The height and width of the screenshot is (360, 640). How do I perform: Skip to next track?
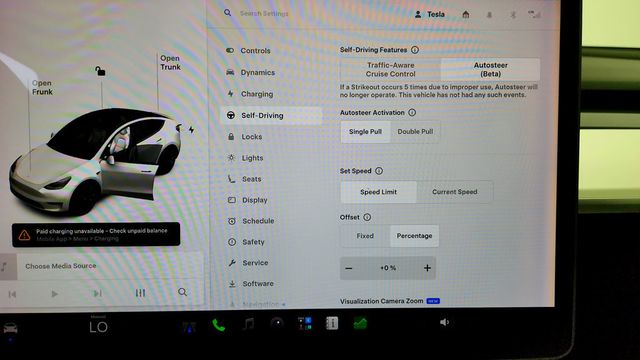tap(97, 293)
